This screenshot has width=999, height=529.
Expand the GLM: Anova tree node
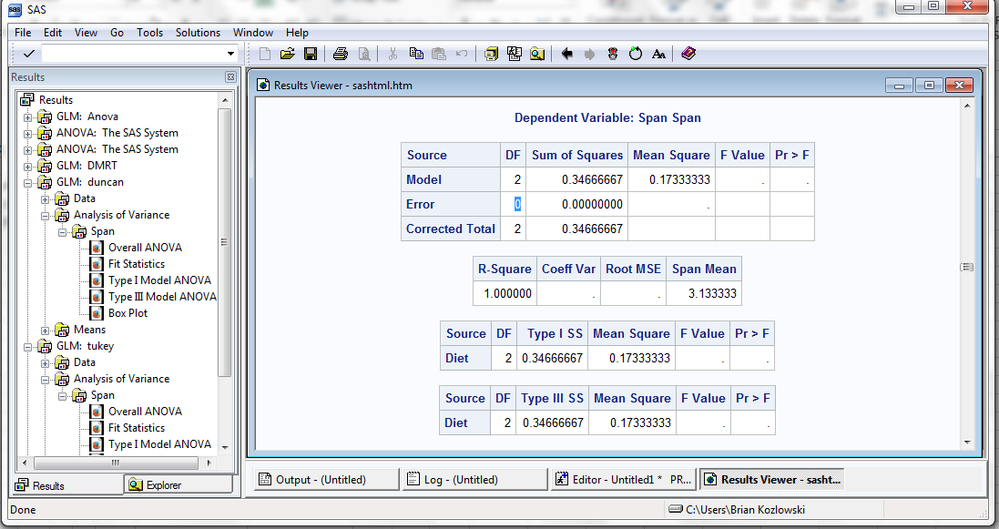[x=28, y=117]
